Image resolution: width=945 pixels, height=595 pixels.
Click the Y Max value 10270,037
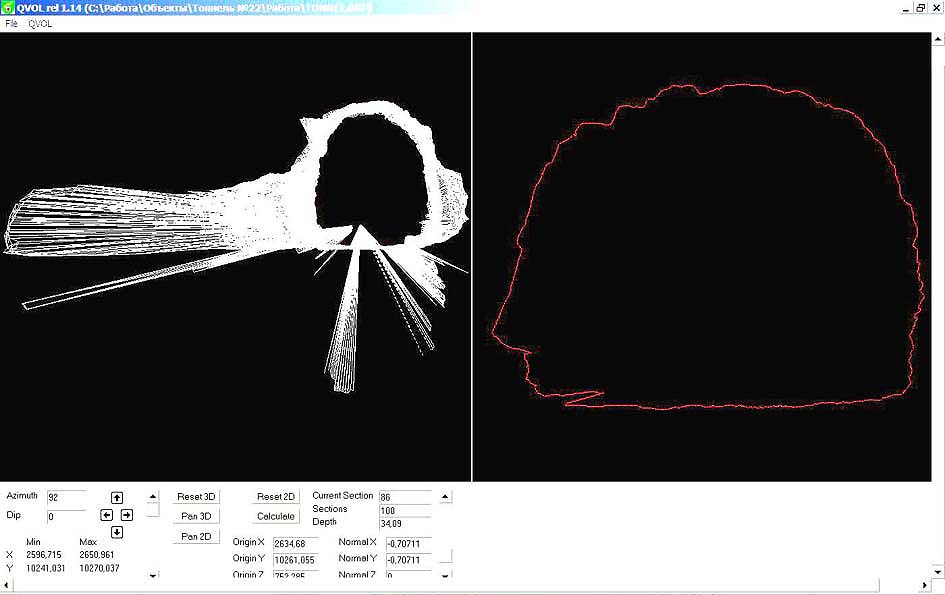click(99, 568)
